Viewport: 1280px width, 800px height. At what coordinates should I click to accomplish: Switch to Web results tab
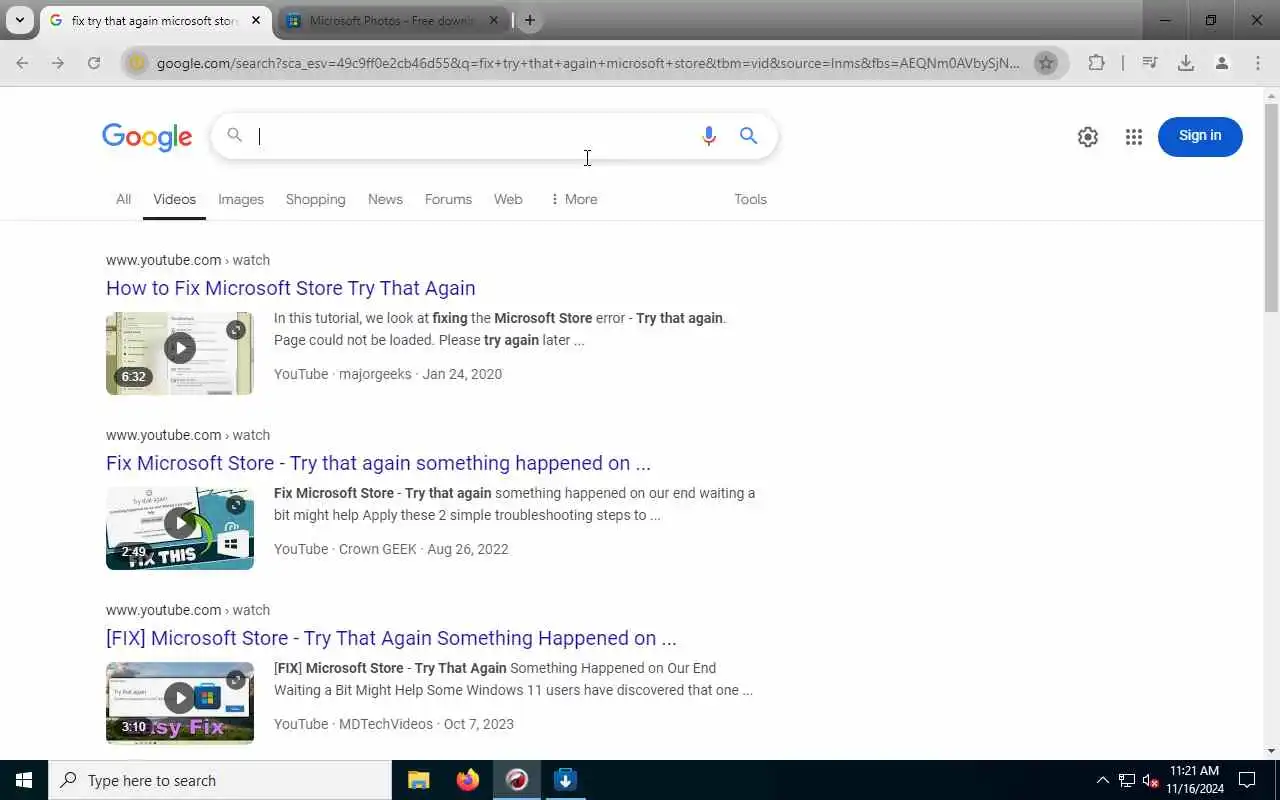(508, 199)
